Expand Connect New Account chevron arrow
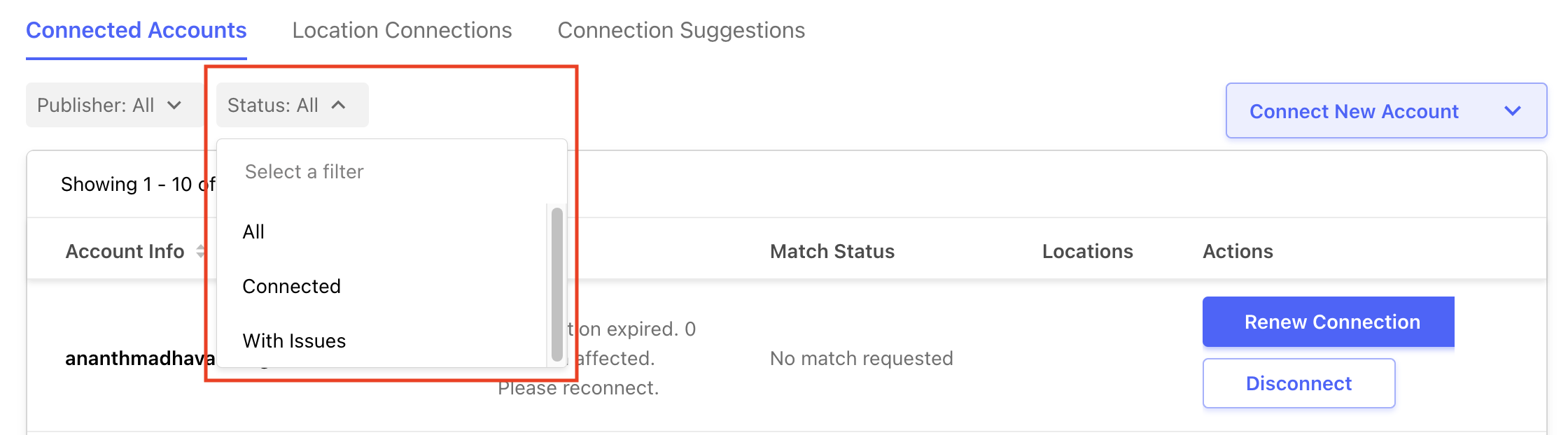This screenshot has height=435, width=1568. click(1513, 110)
